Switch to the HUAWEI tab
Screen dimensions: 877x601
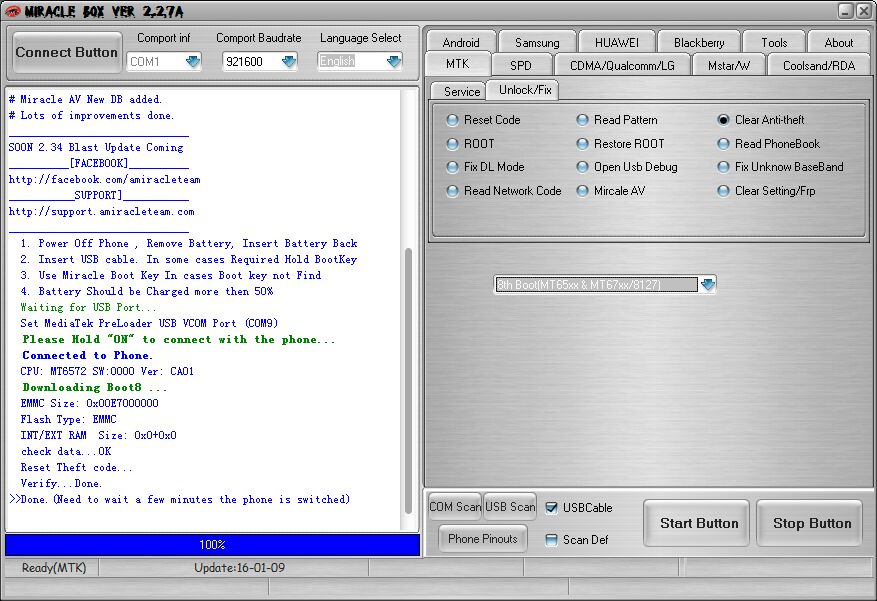click(617, 42)
